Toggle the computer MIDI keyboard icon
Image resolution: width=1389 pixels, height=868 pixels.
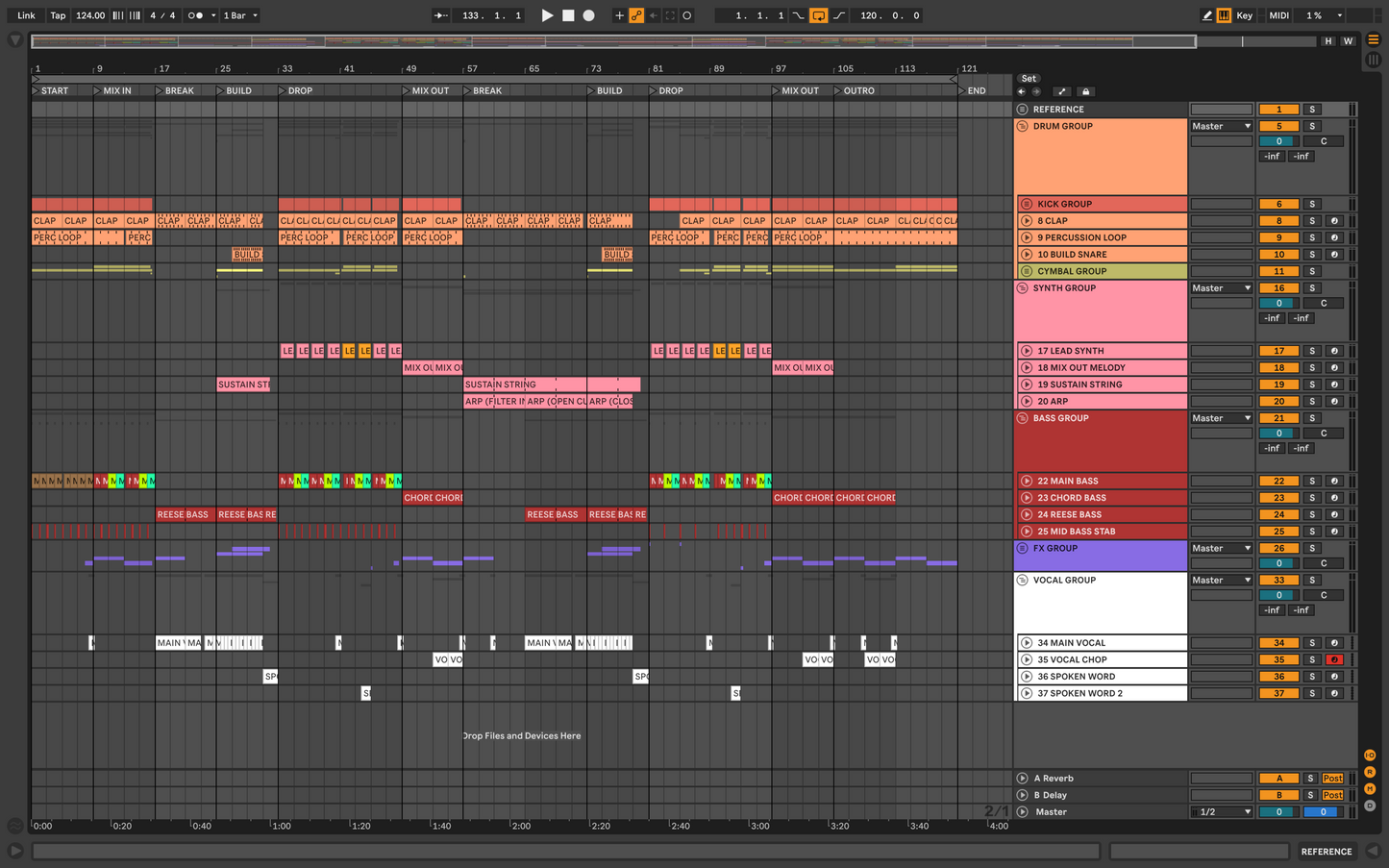(x=1224, y=15)
